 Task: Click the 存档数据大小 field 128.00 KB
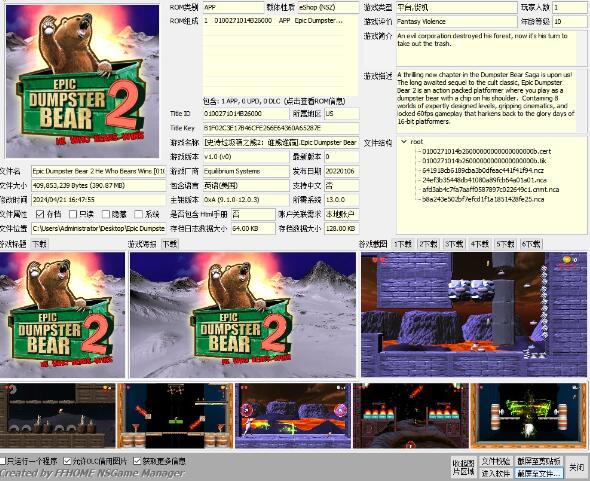coord(342,228)
